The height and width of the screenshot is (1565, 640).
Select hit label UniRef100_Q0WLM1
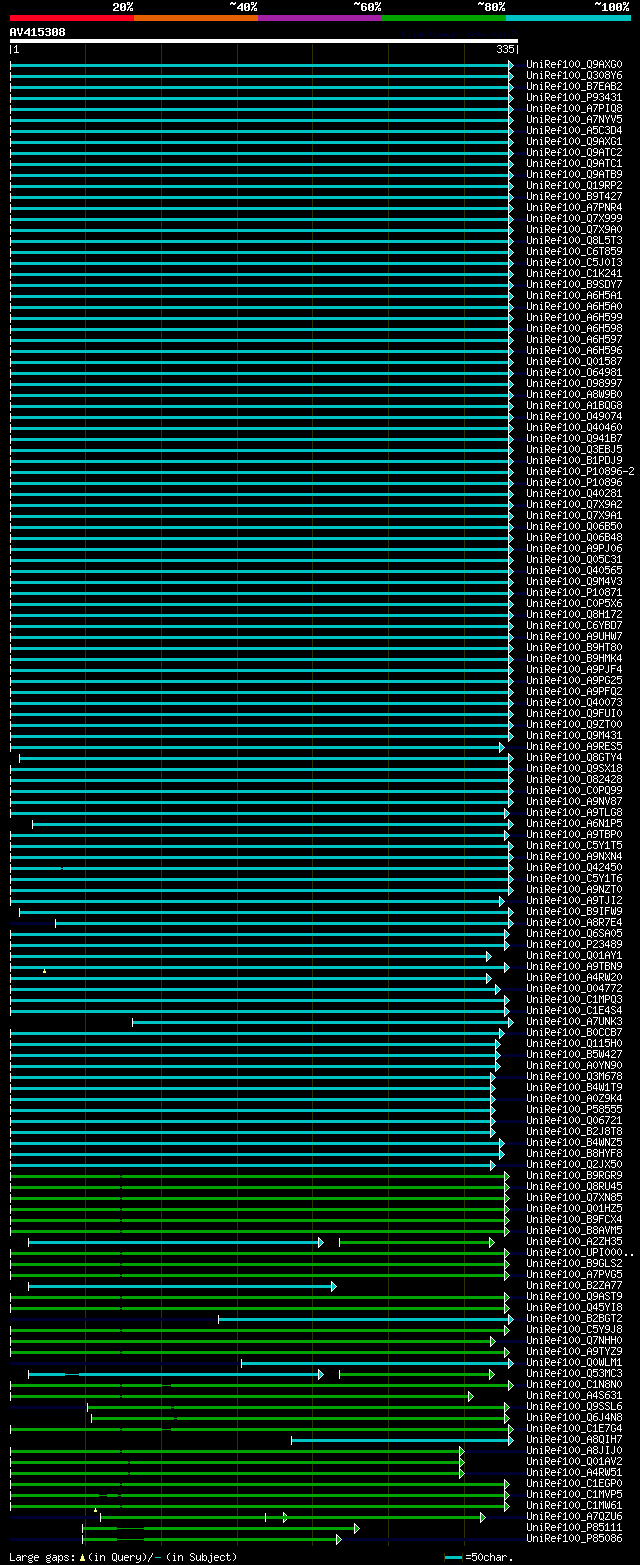pos(574,1363)
